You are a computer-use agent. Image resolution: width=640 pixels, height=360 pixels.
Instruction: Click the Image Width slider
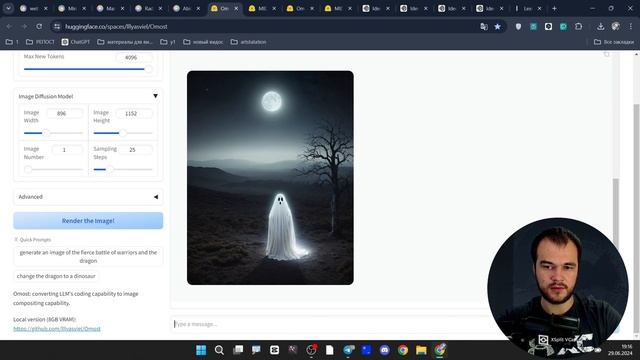coord(53,133)
